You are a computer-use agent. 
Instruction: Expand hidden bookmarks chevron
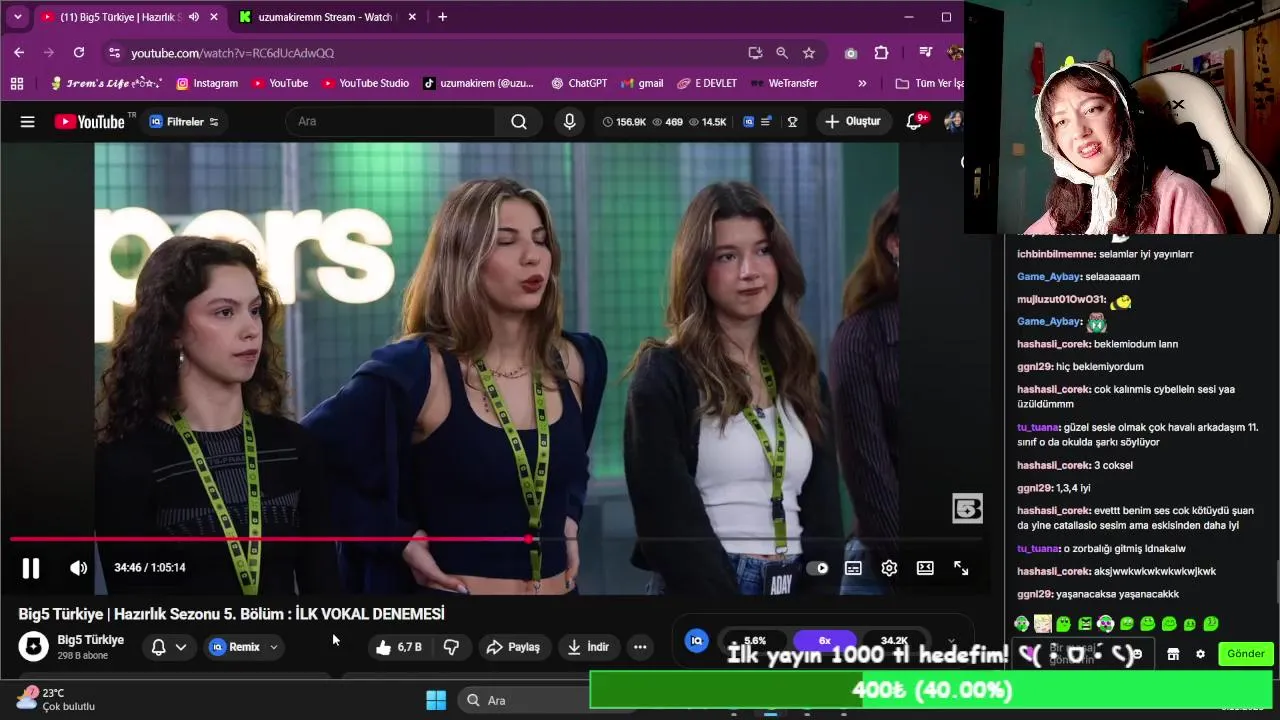(862, 83)
